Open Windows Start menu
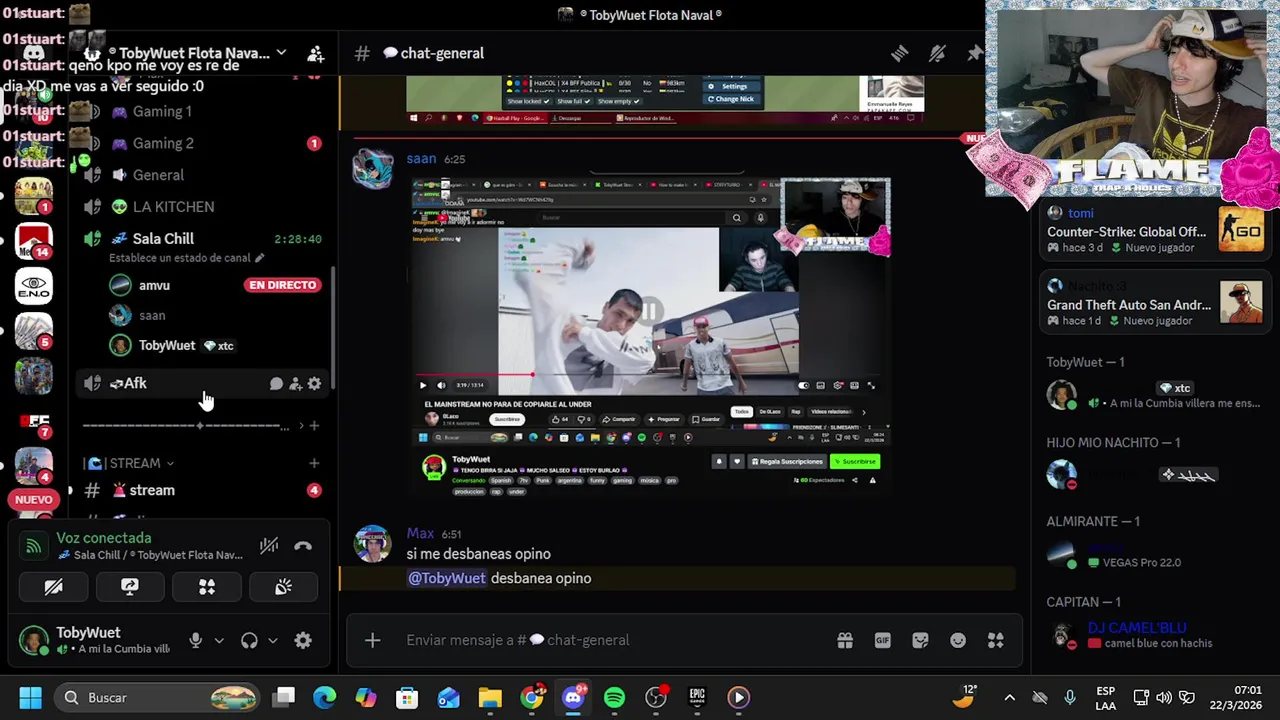This screenshot has width=1280, height=720. 30,697
